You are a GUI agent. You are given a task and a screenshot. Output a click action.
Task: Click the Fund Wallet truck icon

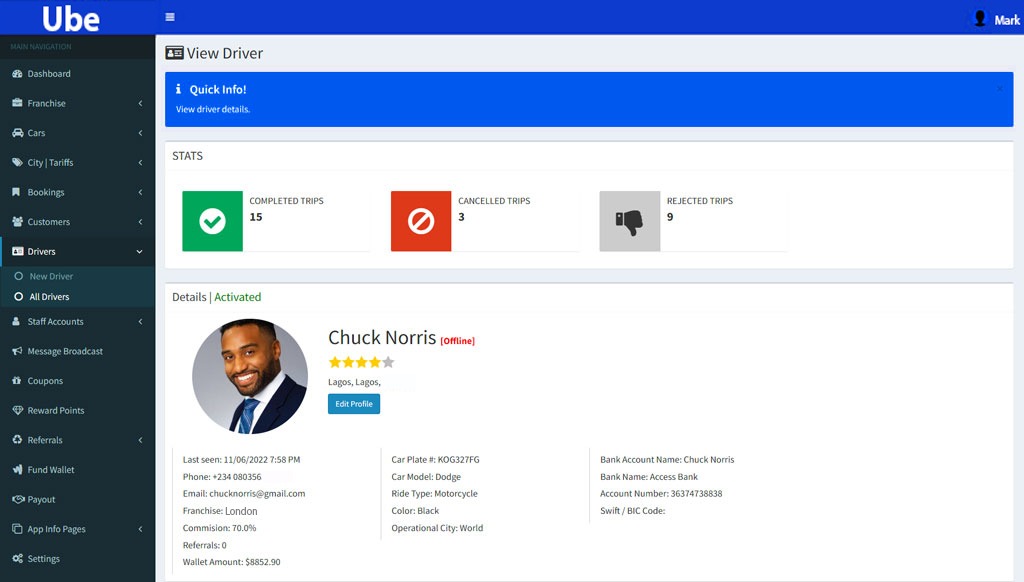coord(18,470)
